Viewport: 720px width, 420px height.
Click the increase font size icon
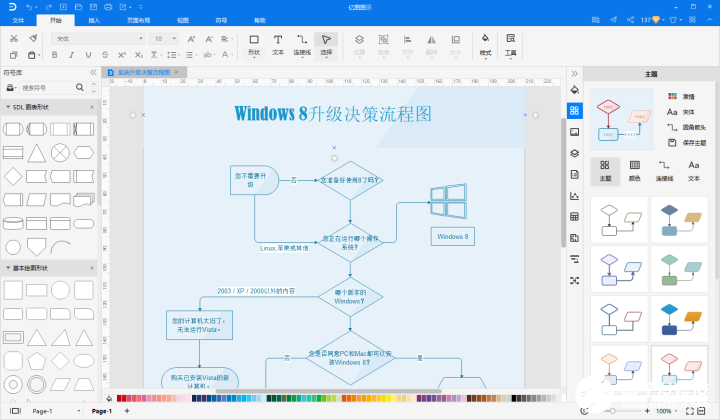[x=191, y=39]
